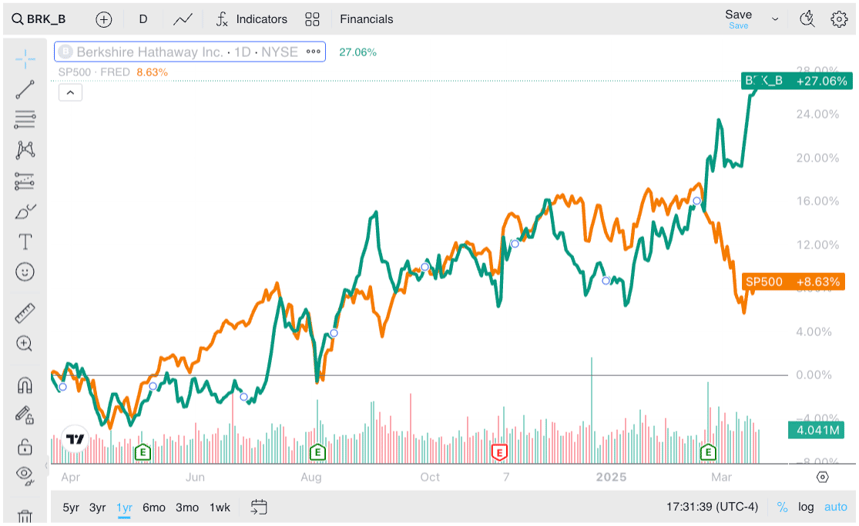Switch to the 3yr range
Viewport: 859px width, 526px height.
[x=98, y=507]
